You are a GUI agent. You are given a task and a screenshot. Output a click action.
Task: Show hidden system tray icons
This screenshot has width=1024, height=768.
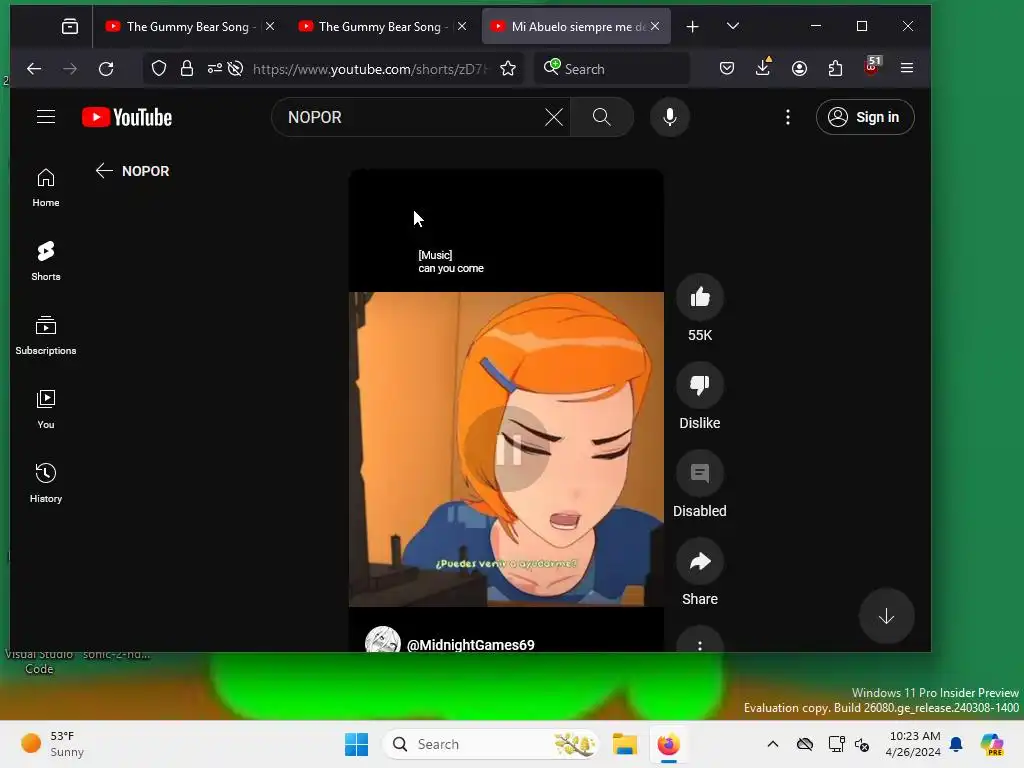coord(773,744)
